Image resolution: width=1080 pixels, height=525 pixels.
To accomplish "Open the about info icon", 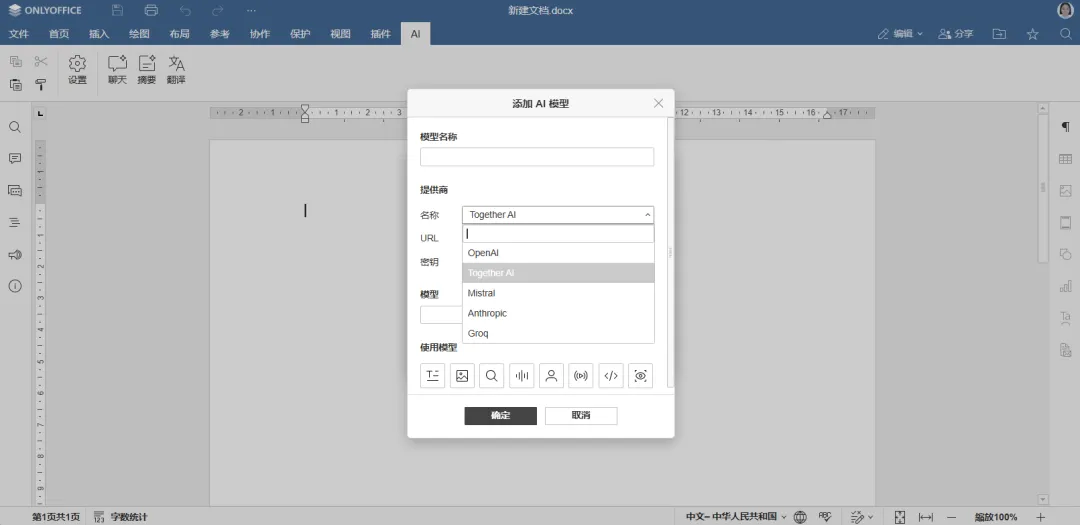I will tap(14, 286).
